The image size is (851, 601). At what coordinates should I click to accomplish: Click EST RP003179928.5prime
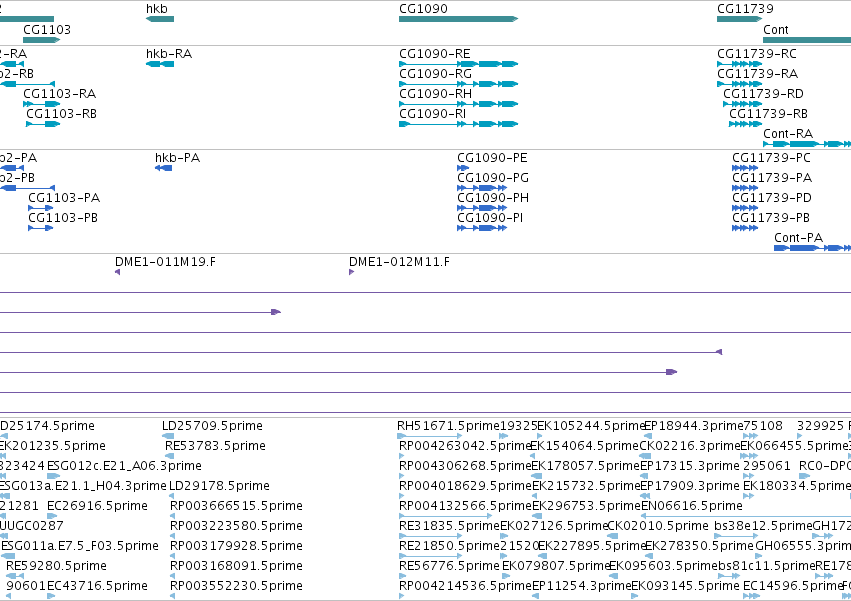173,556
